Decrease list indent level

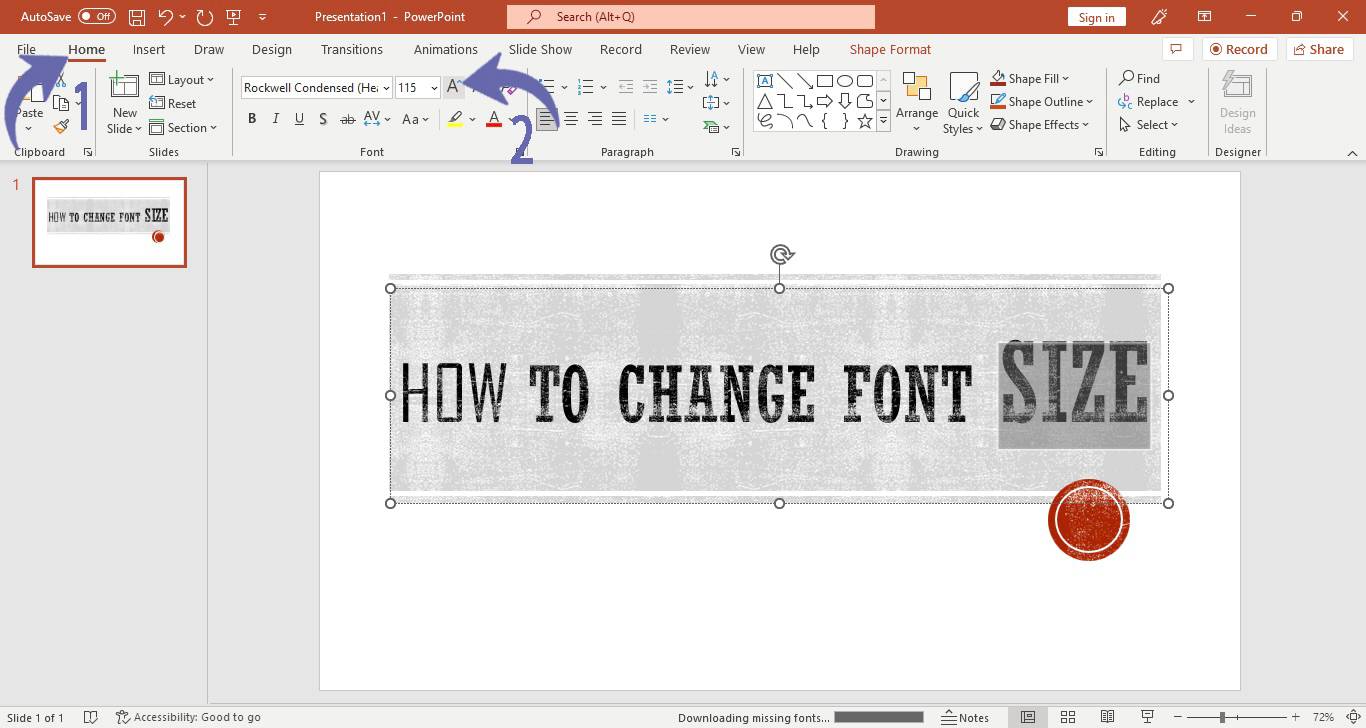(x=626, y=88)
